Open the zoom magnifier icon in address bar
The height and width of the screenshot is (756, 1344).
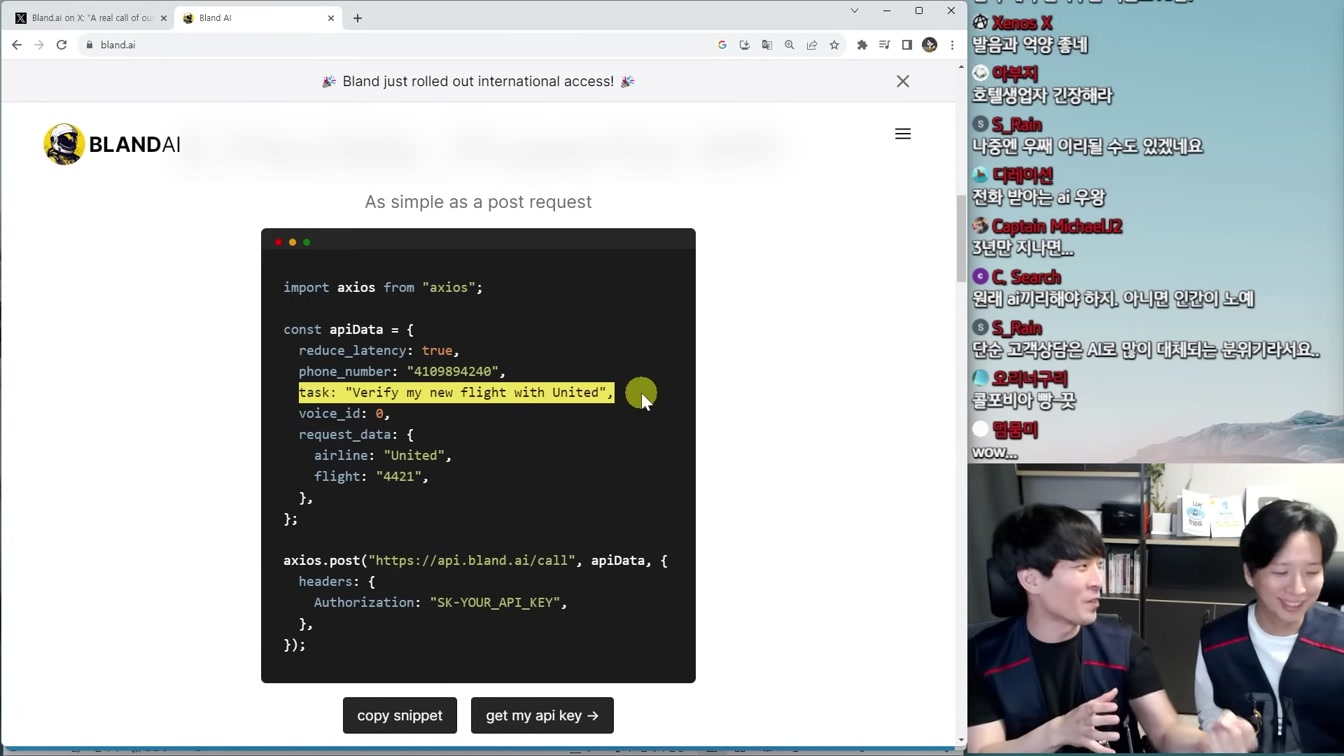pos(789,45)
